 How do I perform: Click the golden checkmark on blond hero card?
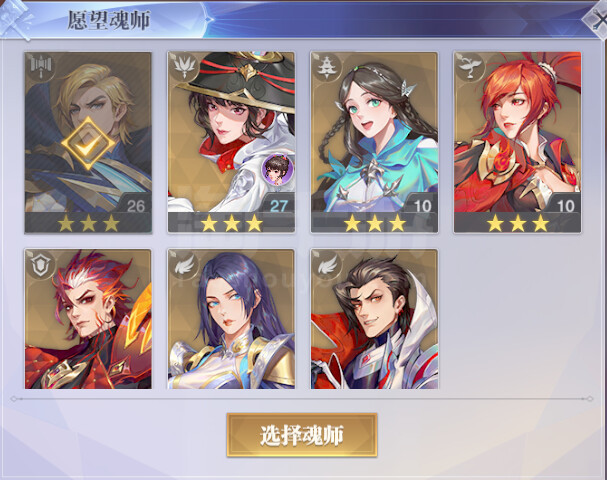pyautogui.click(x=88, y=144)
